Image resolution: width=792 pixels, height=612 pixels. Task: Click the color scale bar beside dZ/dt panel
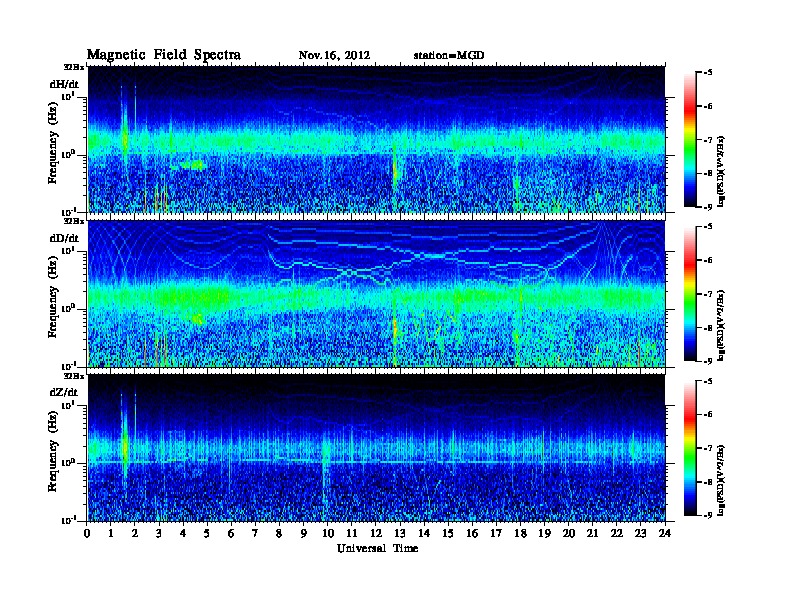pyautogui.click(x=690, y=448)
